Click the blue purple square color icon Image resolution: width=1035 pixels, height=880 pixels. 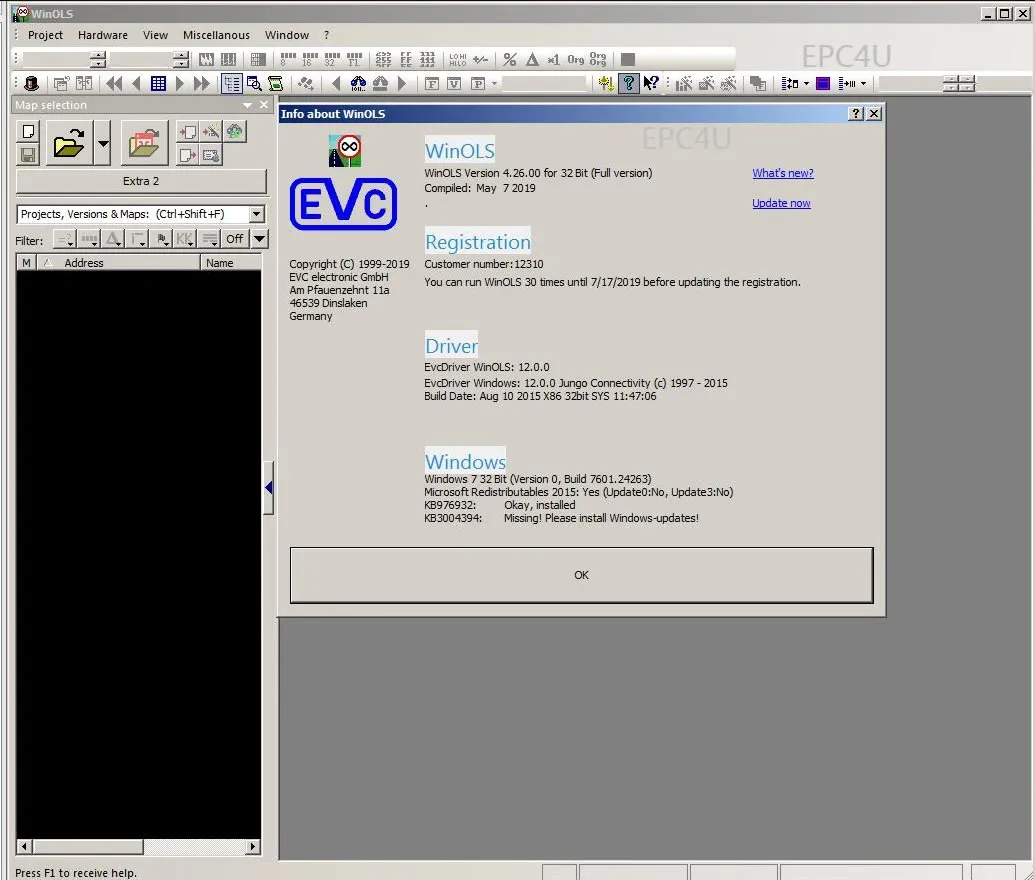click(x=822, y=84)
